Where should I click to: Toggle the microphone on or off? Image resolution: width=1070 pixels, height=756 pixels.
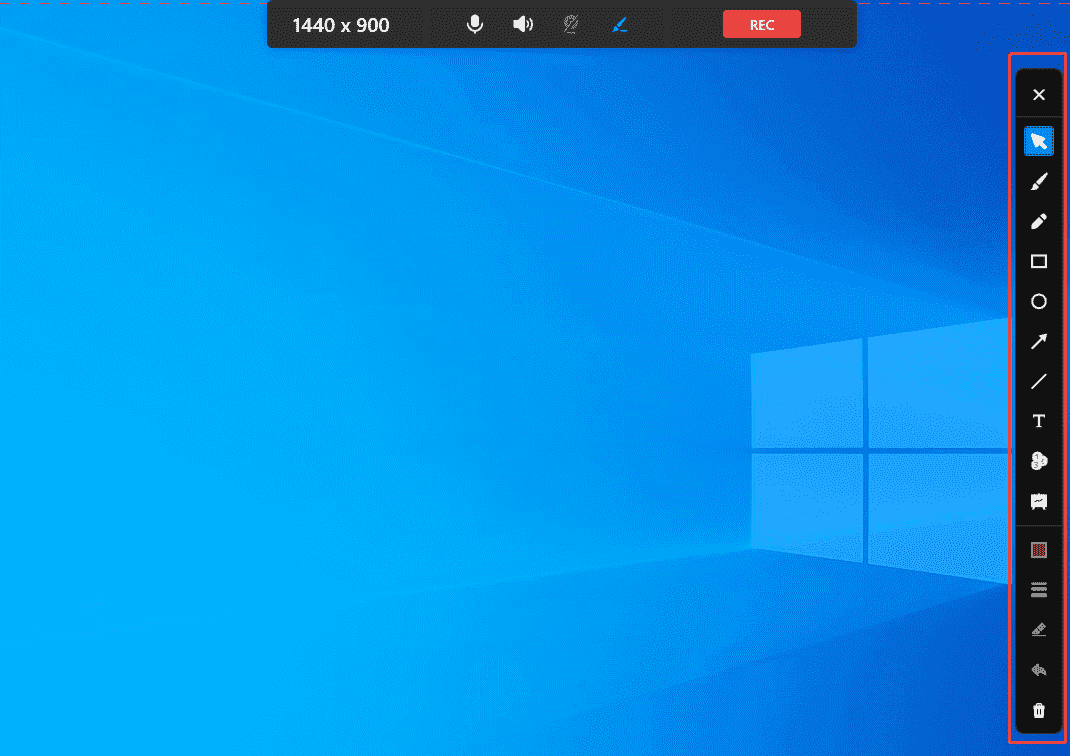tap(474, 24)
